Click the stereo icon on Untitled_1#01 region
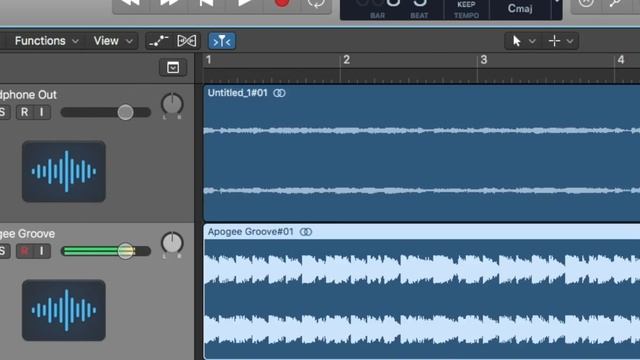 (x=279, y=93)
